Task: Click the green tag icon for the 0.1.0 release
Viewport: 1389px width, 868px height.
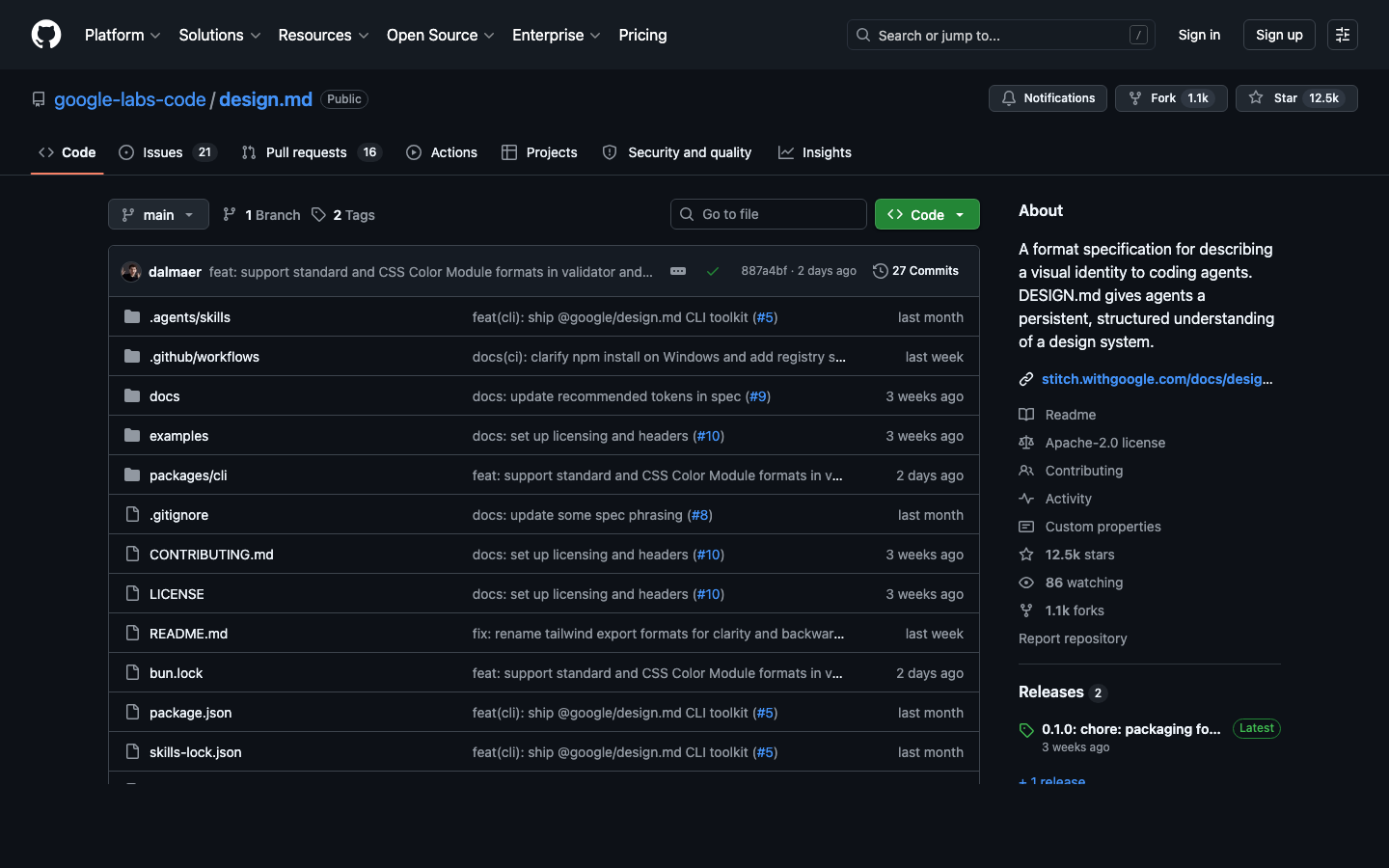Action: (1026, 730)
